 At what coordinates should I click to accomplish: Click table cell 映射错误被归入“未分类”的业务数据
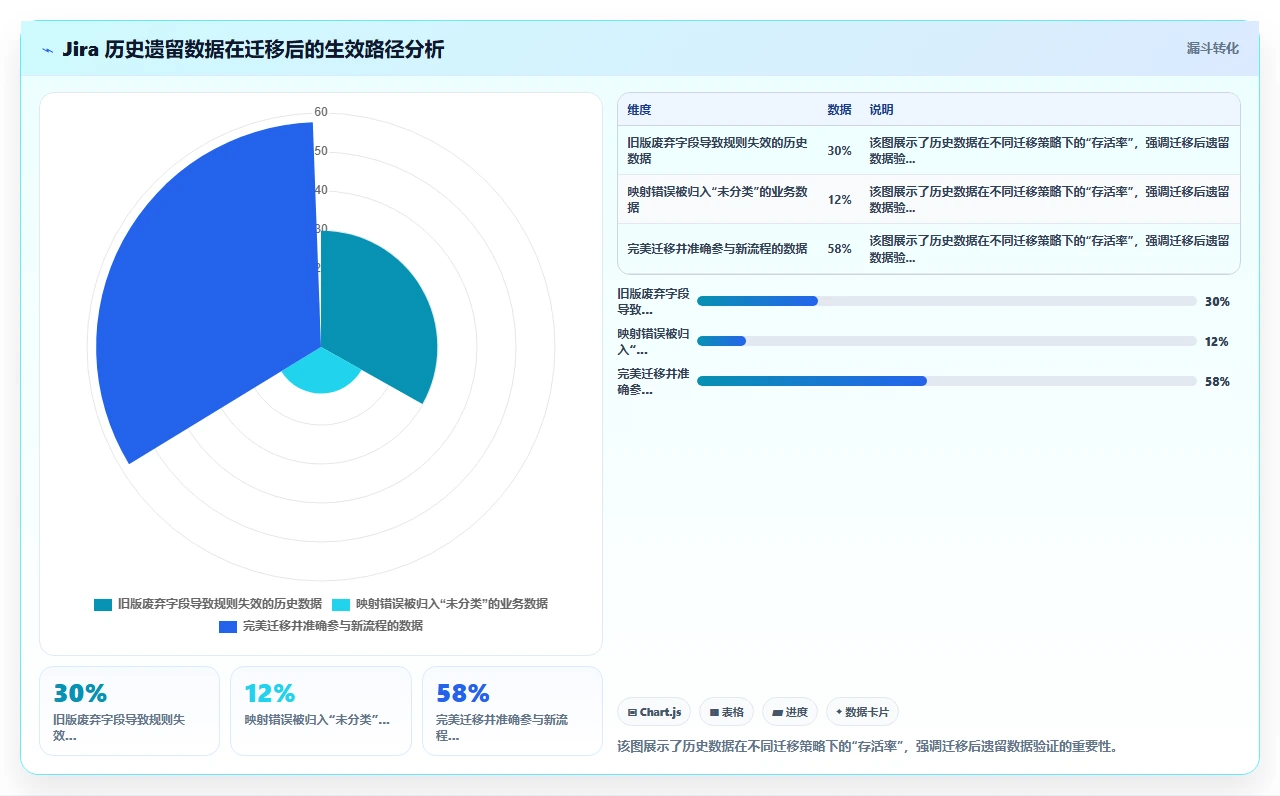pos(717,199)
